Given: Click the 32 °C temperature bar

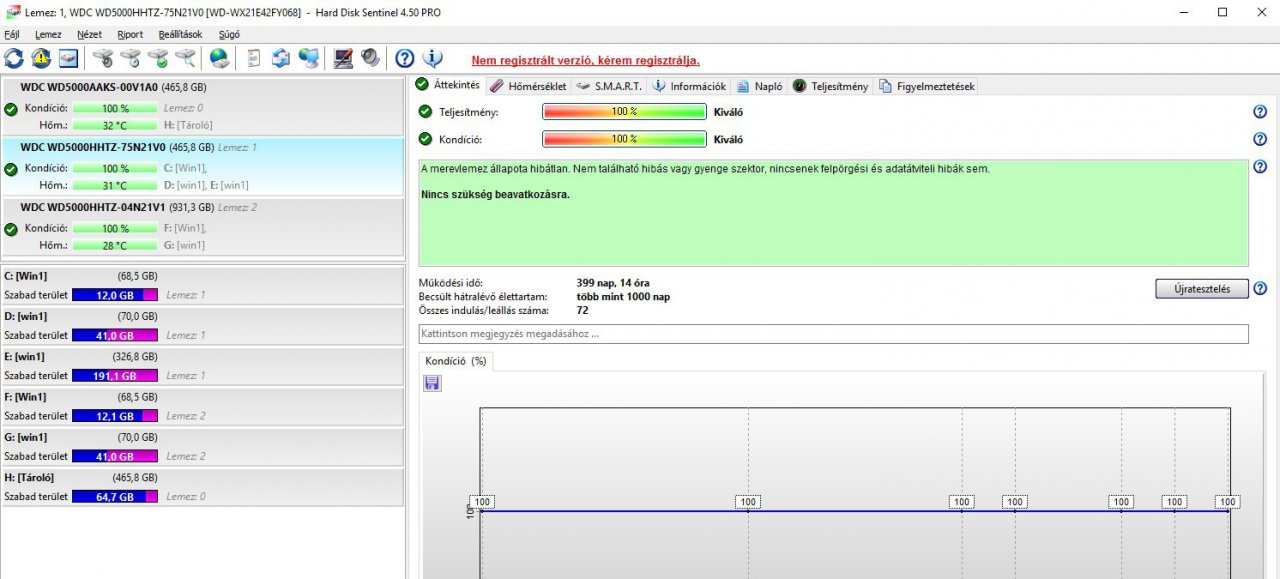Looking at the screenshot, I should coord(115,125).
